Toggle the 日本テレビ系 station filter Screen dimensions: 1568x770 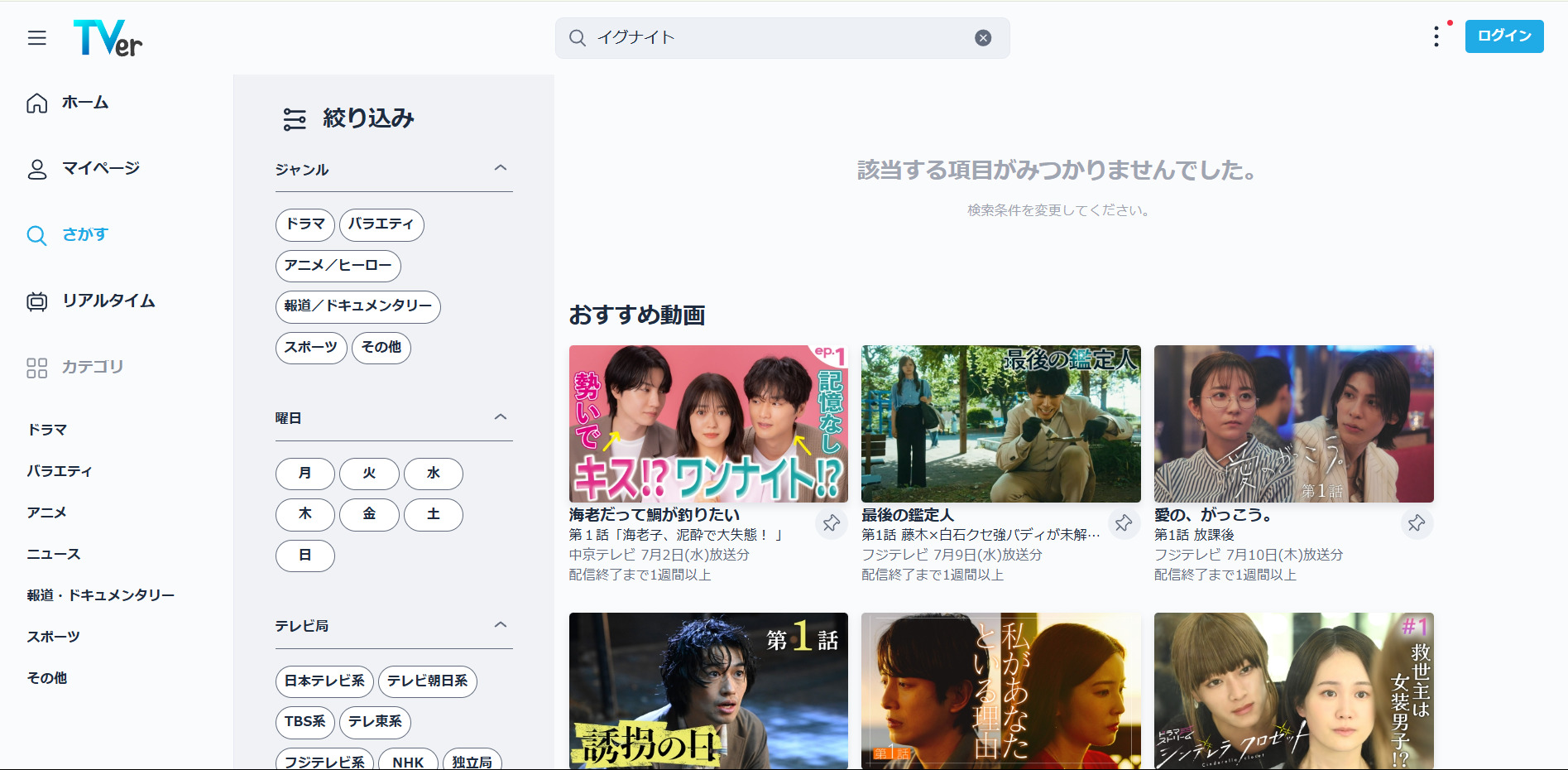point(324,681)
